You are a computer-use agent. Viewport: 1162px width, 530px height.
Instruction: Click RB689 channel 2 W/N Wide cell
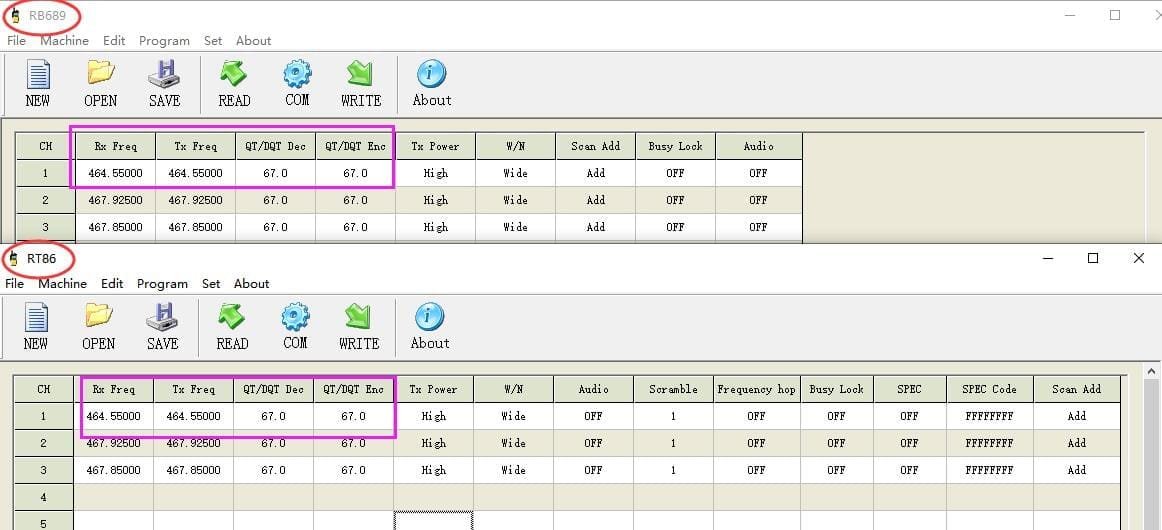[x=516, y=200]
